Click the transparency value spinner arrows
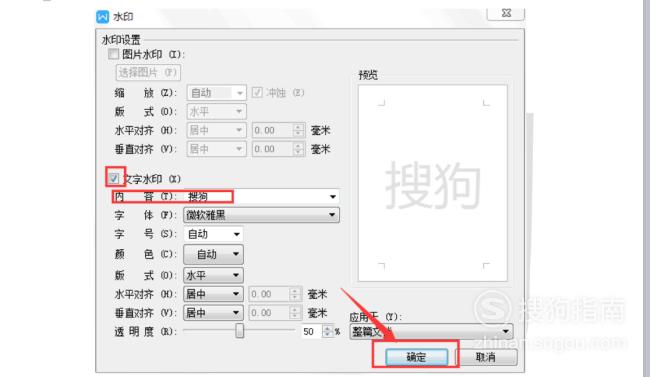 coord(327,331)
